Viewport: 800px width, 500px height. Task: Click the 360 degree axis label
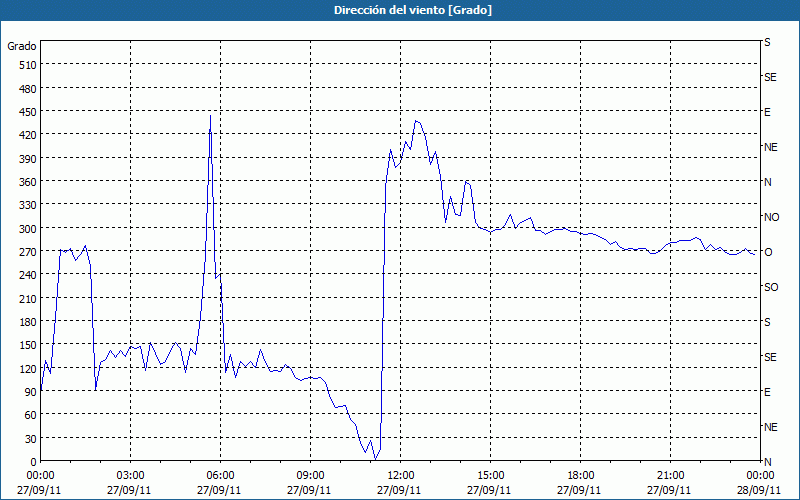28,182
